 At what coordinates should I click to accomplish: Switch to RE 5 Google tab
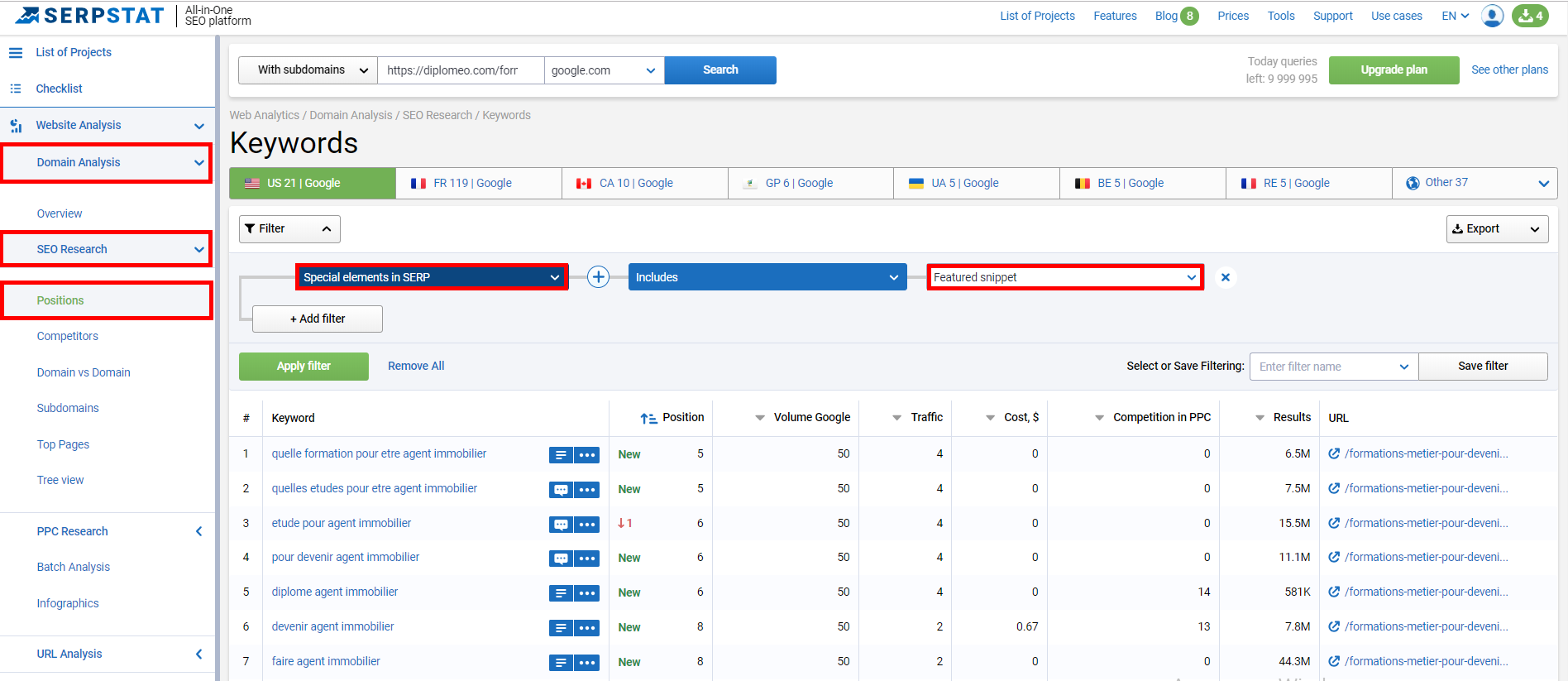(x=1309, y=183)
